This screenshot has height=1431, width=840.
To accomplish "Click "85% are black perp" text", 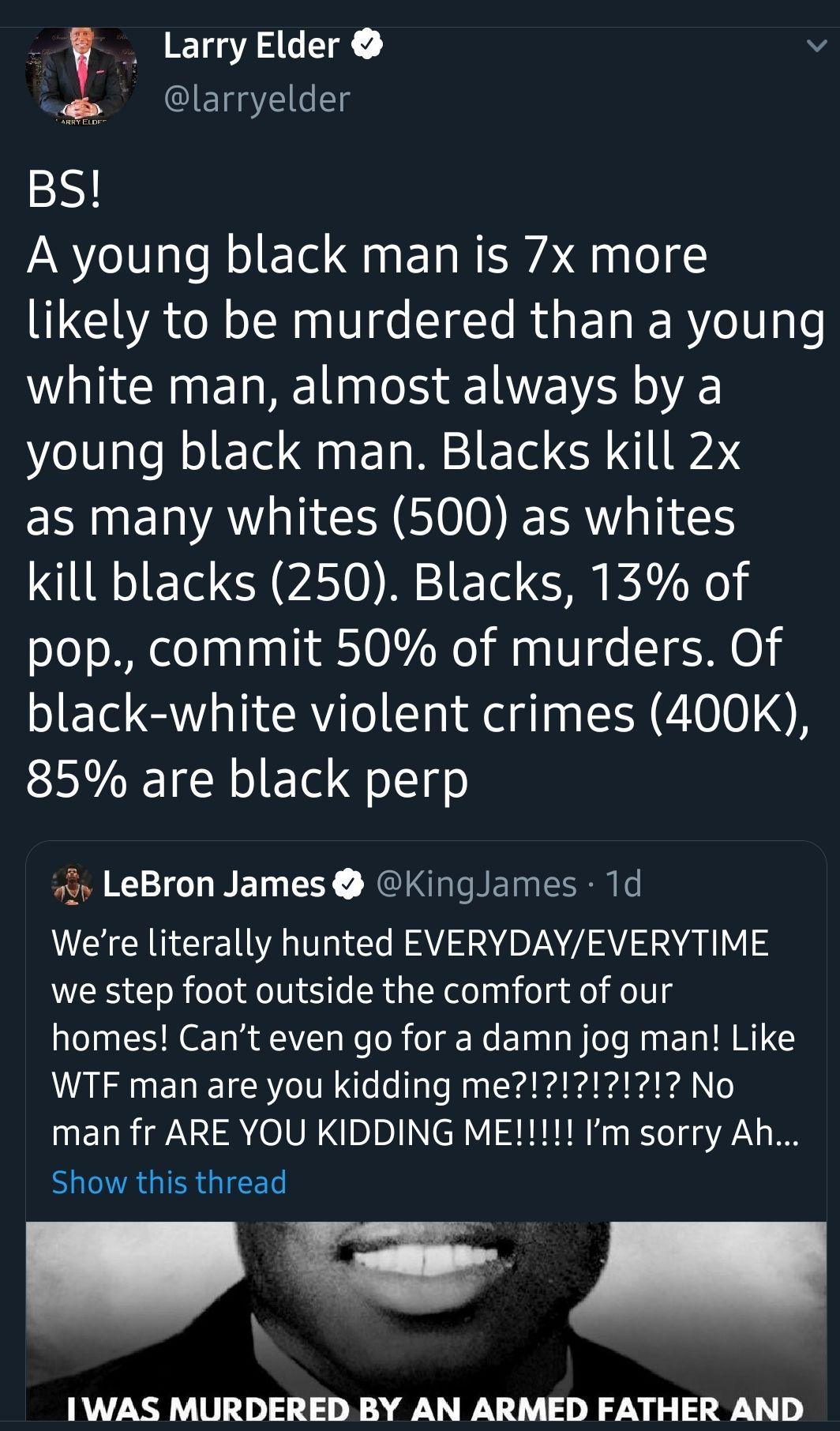I will click(247, 779).
